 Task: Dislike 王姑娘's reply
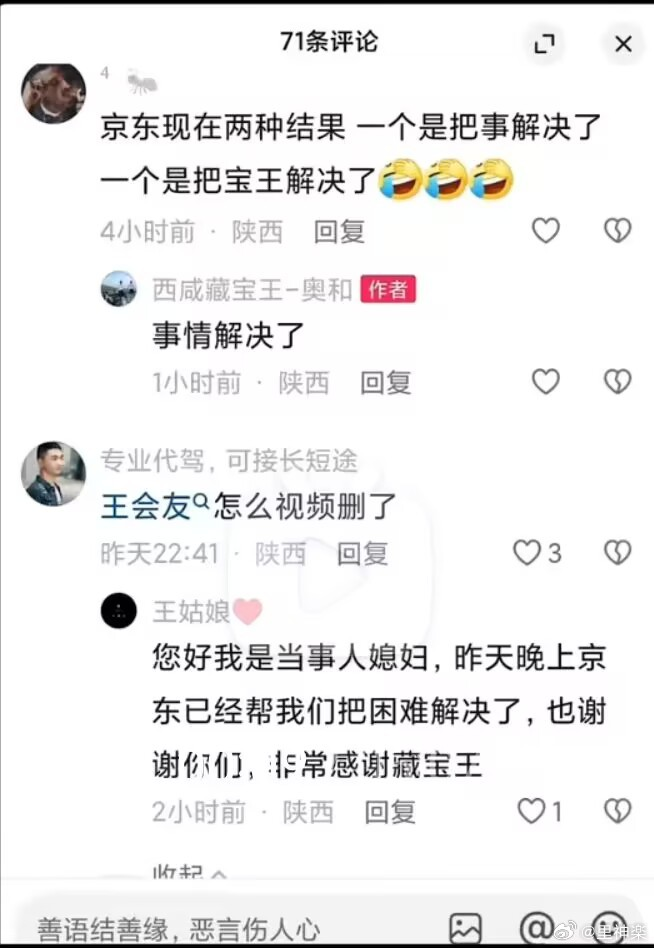[x=618, y=811]
